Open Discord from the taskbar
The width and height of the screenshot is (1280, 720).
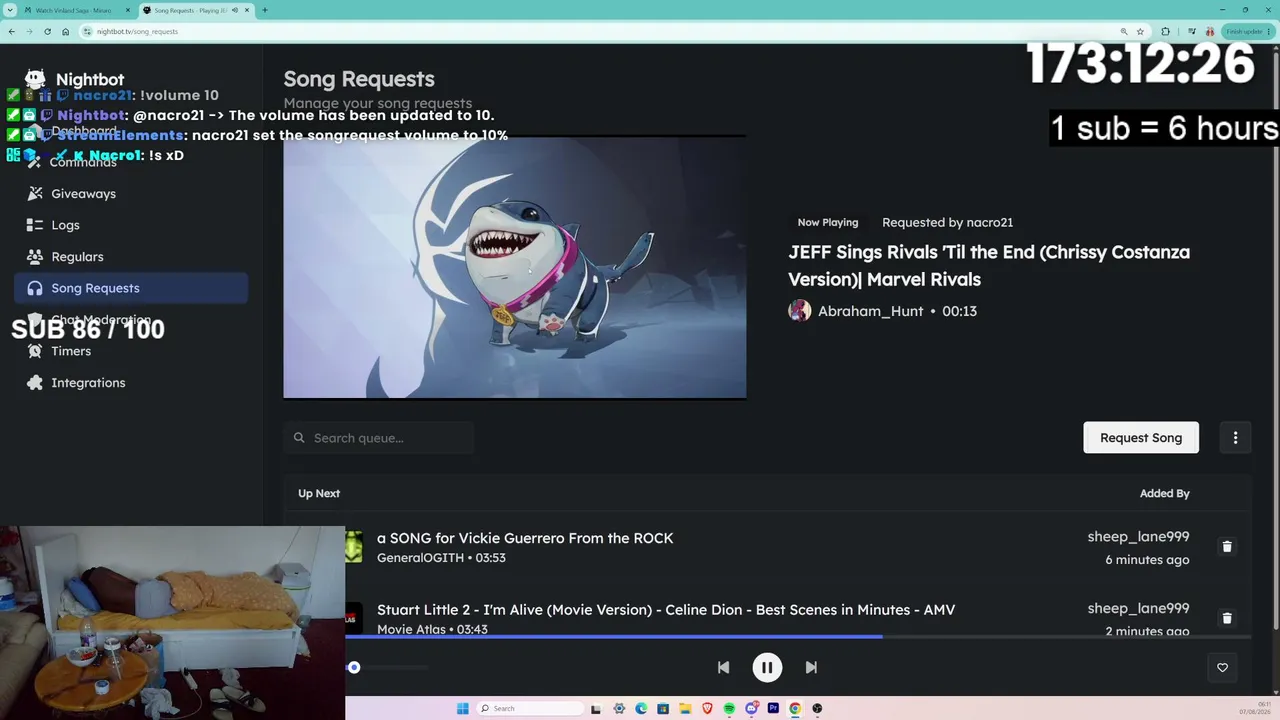click(x=751, y=708)
